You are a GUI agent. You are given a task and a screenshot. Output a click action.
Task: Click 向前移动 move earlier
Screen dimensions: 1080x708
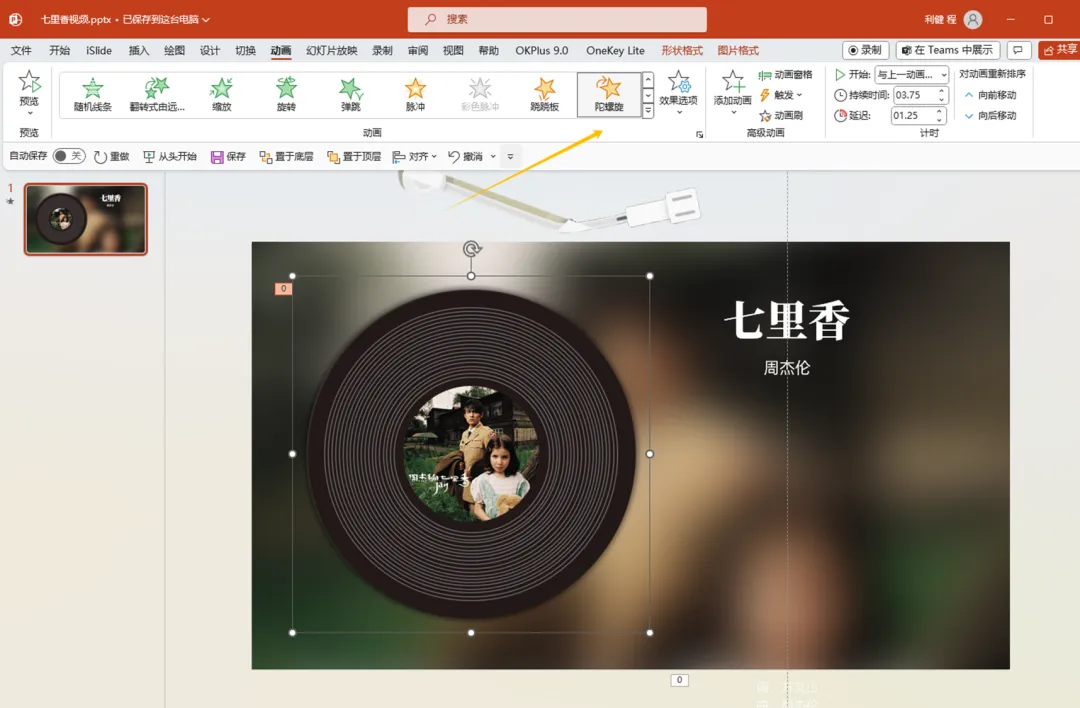(990, 95)
